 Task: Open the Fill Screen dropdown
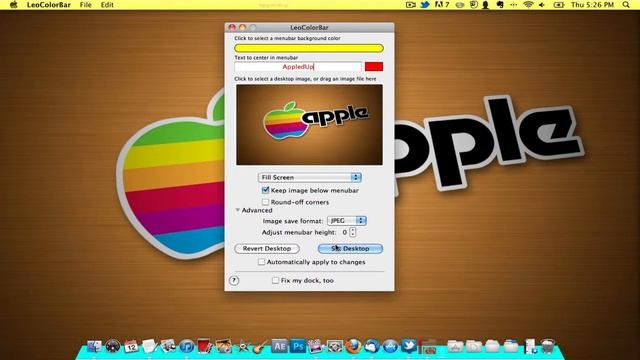[x=310, y=177]
